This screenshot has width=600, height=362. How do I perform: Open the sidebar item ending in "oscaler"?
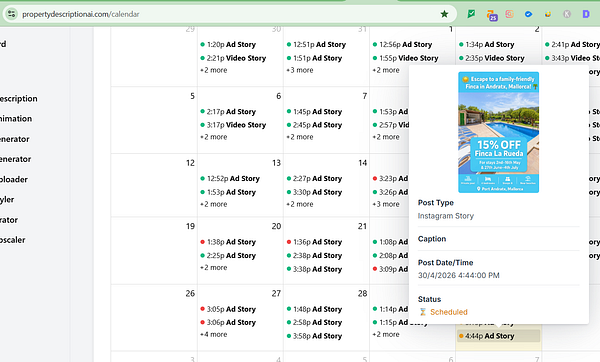coord(13,240)
